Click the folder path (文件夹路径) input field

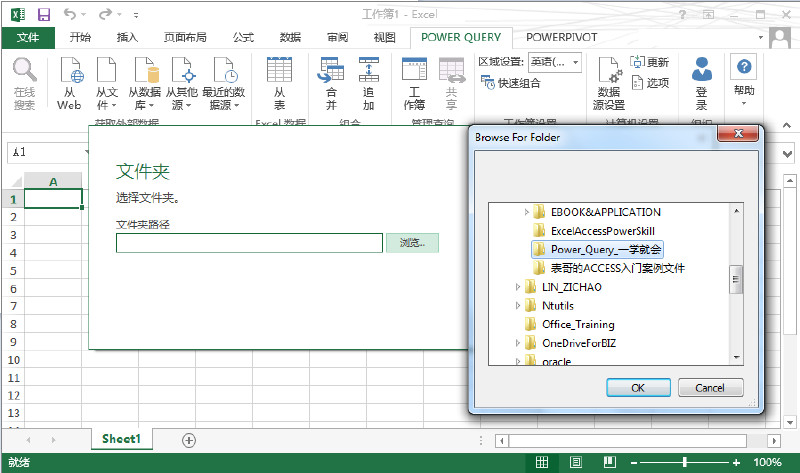[249, 243]
